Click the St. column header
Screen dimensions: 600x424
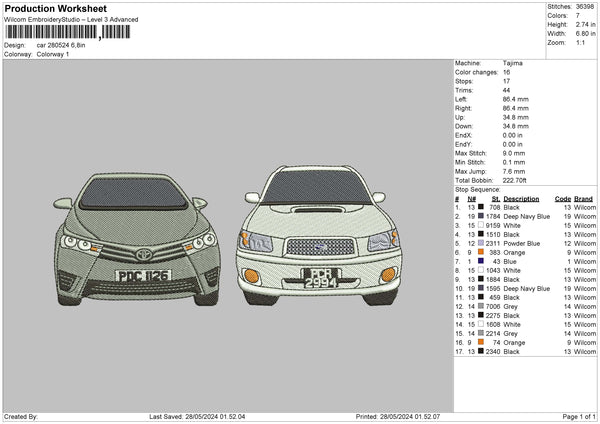pyautogui.click(x=496, y=199)
